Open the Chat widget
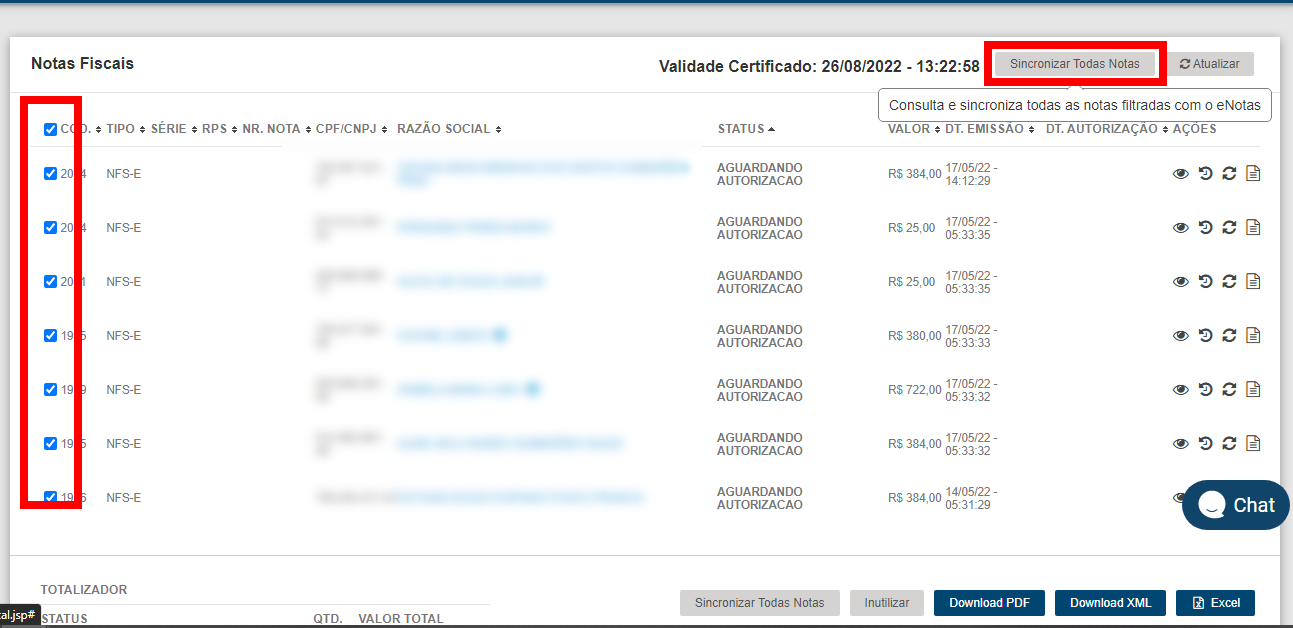 (1236, 505)
